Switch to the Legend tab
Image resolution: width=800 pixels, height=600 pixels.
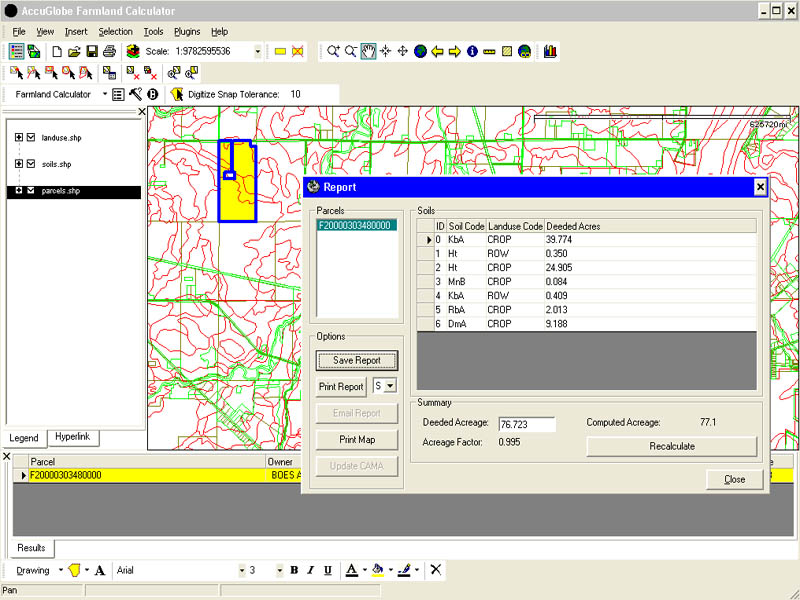coord(24,438)
